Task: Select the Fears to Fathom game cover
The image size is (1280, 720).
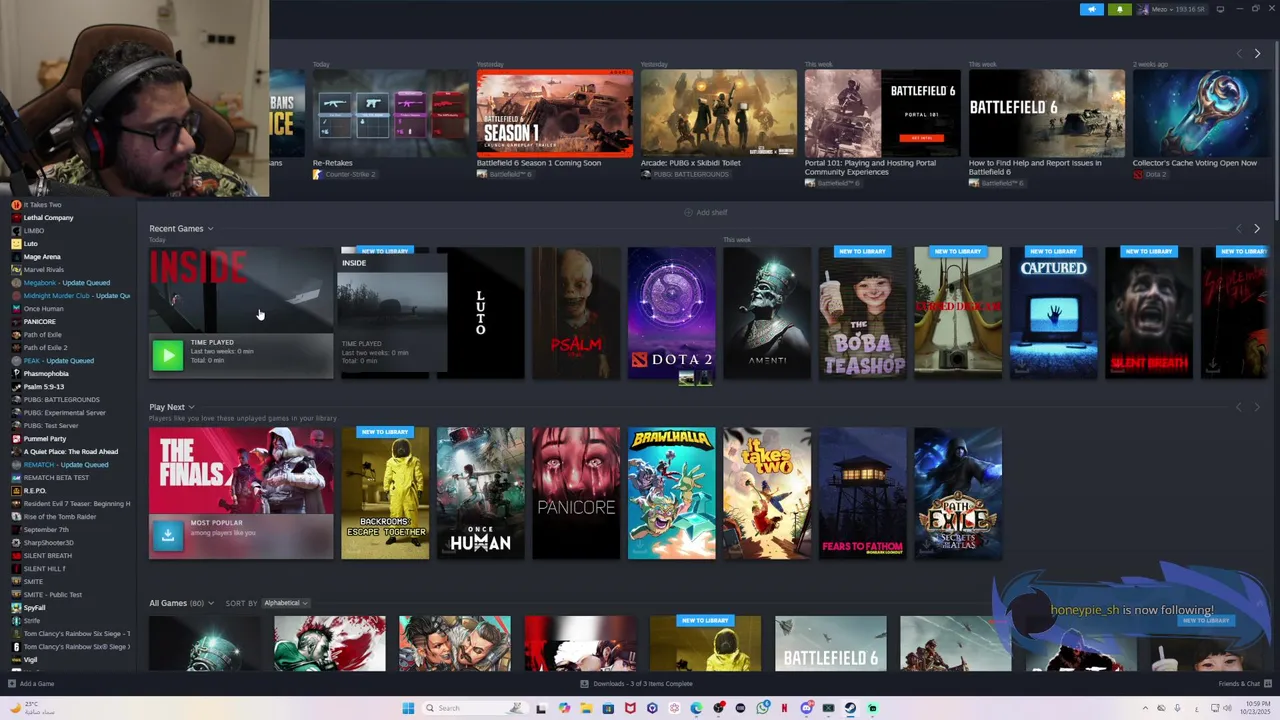Action: pyautogui.click(x=862, y=493)
